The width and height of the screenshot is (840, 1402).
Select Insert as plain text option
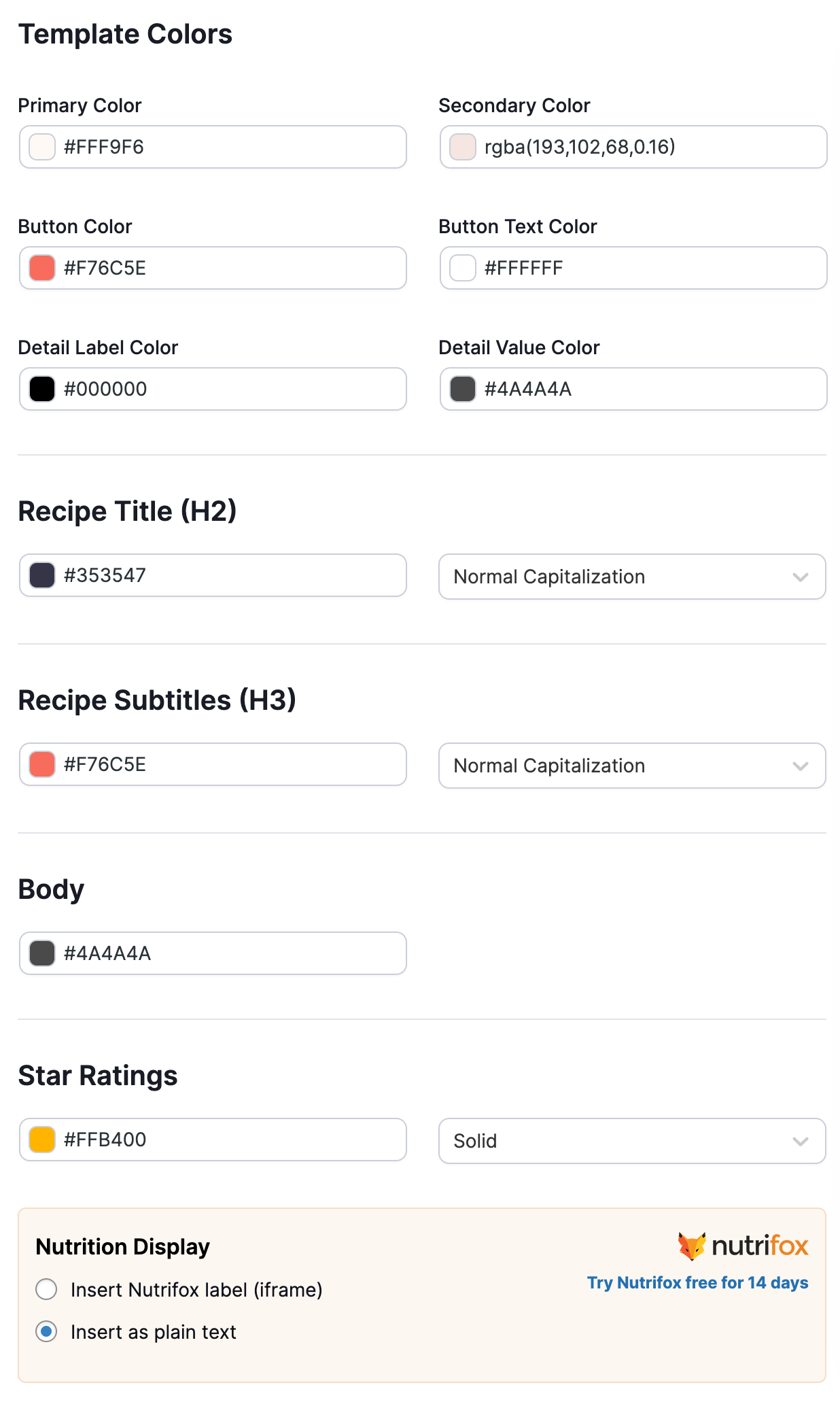[x=46, y=1331]
